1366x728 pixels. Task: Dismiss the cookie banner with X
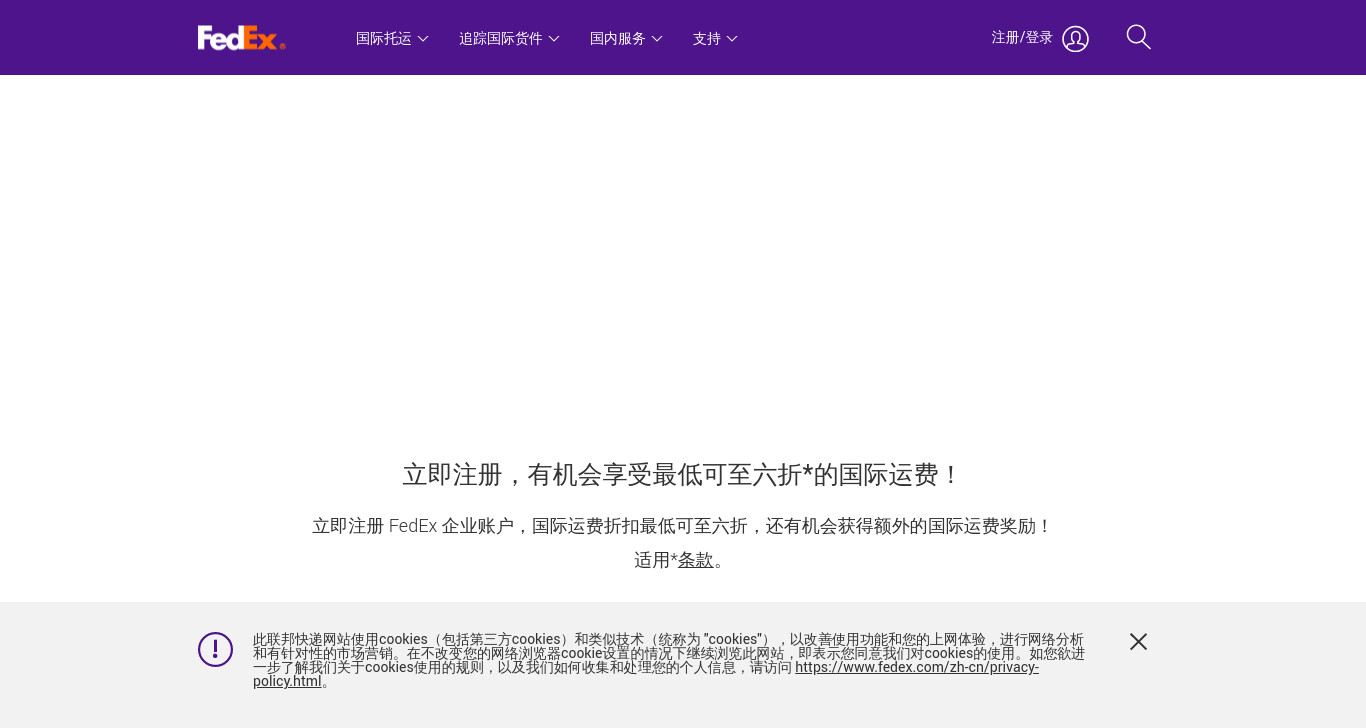pos(1138,642)
